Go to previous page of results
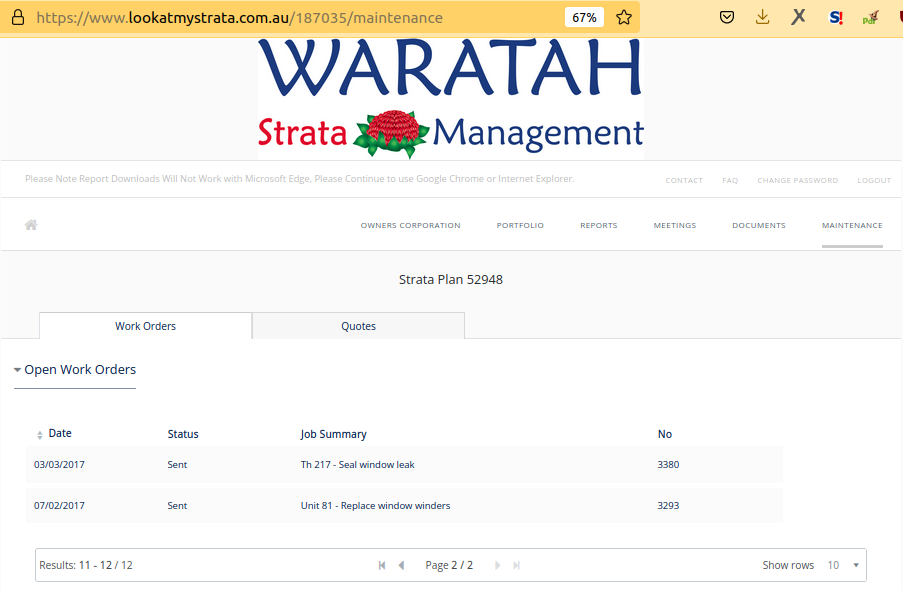This screenshot has width=903, height=590. click(401, 565)
